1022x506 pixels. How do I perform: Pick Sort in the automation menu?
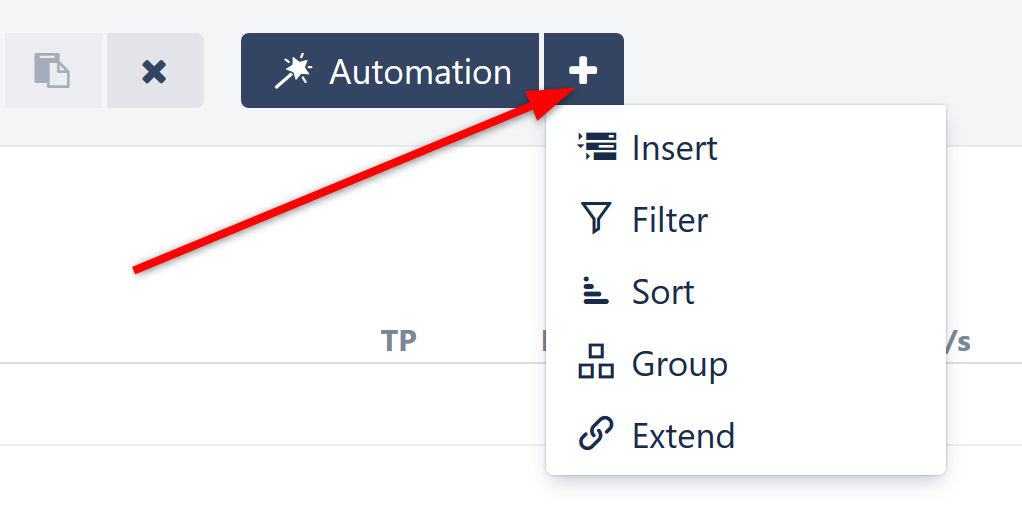pyautogui.click(x=663, y=292)
